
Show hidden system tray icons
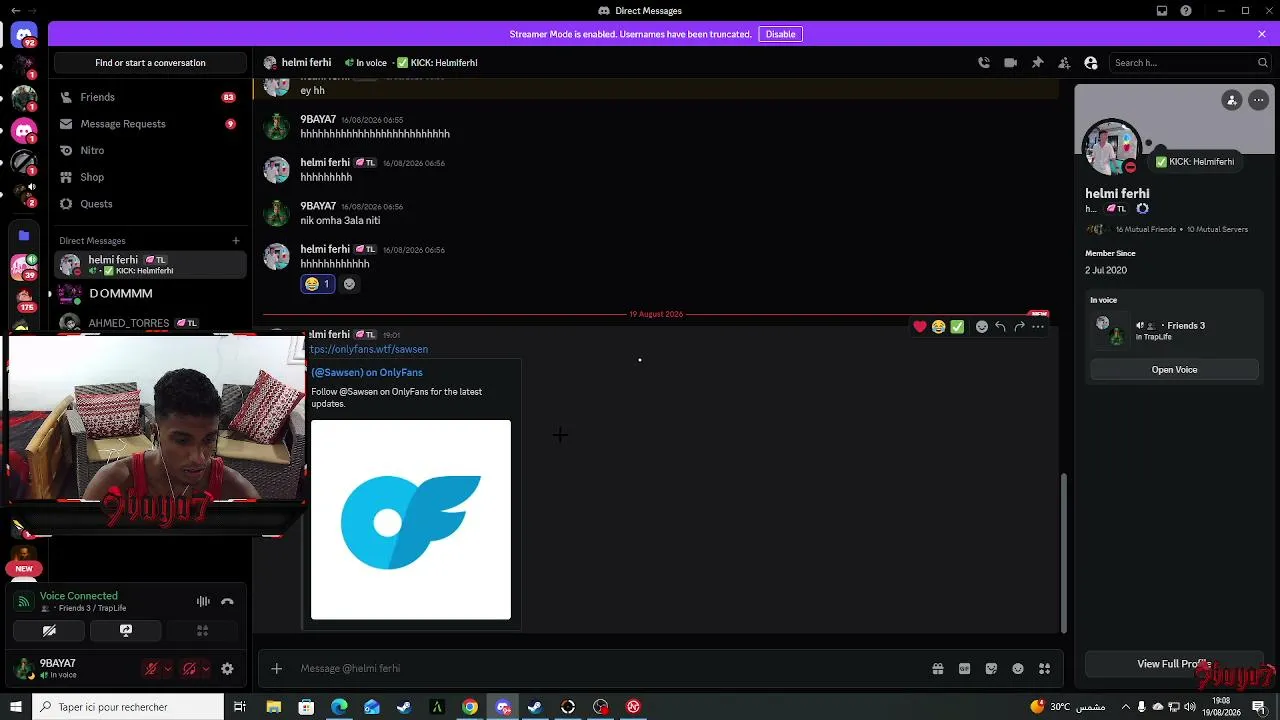click(1126, 707)
